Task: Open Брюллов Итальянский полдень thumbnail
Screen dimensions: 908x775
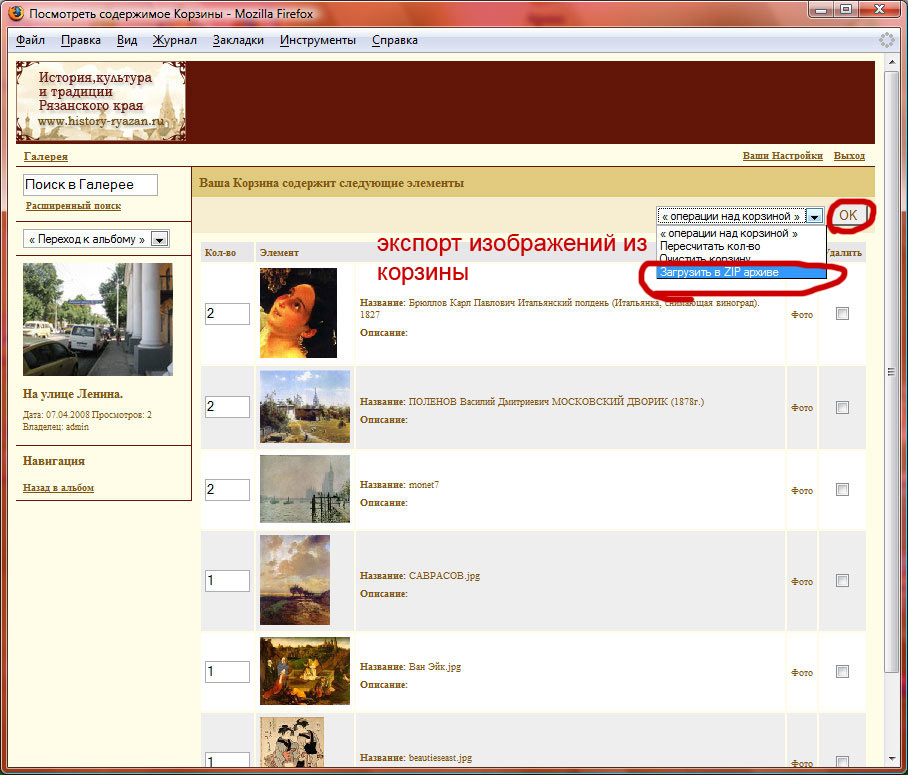Action: click(298, 313)
